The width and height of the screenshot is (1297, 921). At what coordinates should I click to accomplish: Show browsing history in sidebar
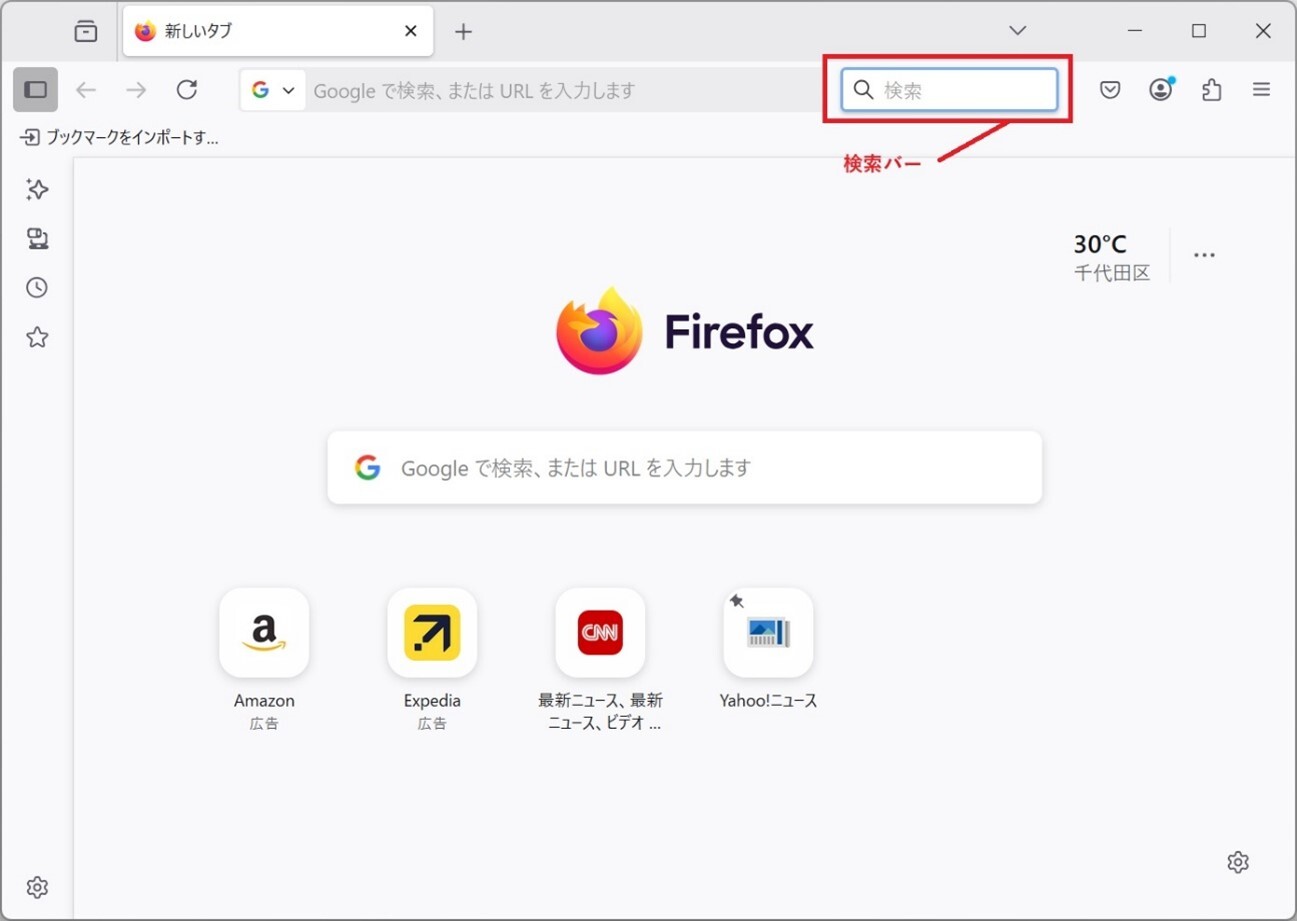37,288
